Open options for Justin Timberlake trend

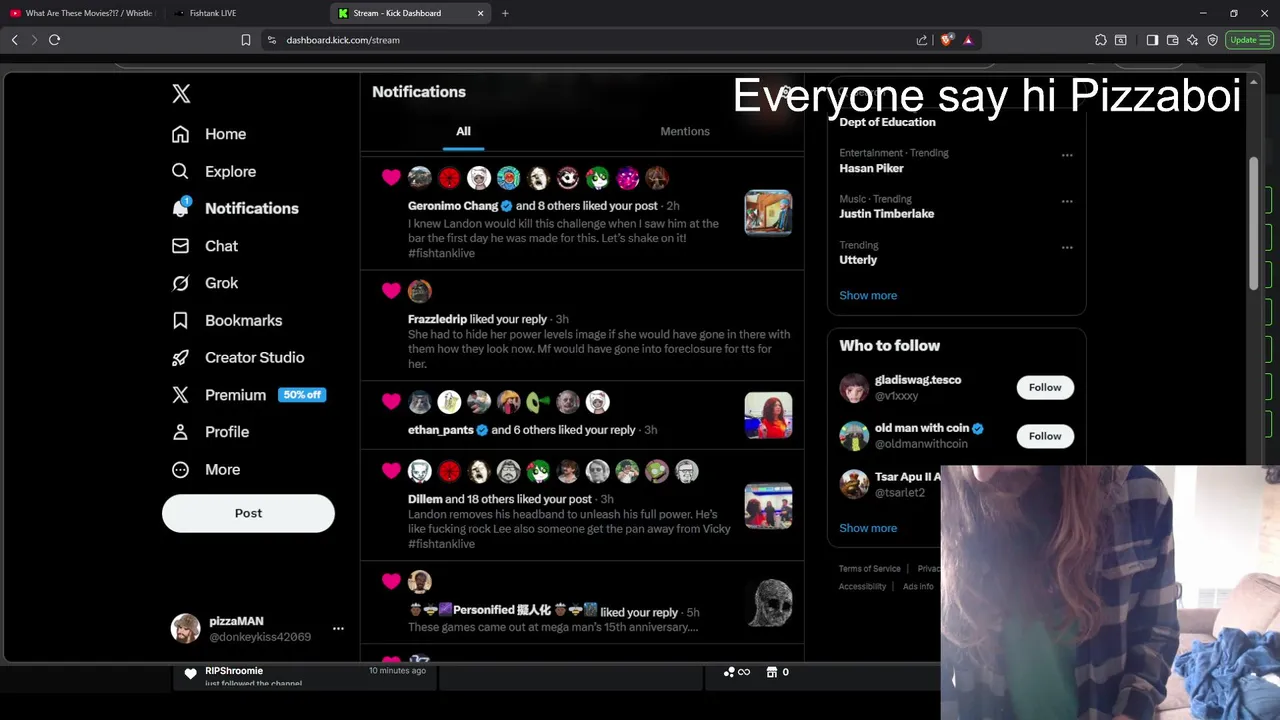(x=1067, y=201)
